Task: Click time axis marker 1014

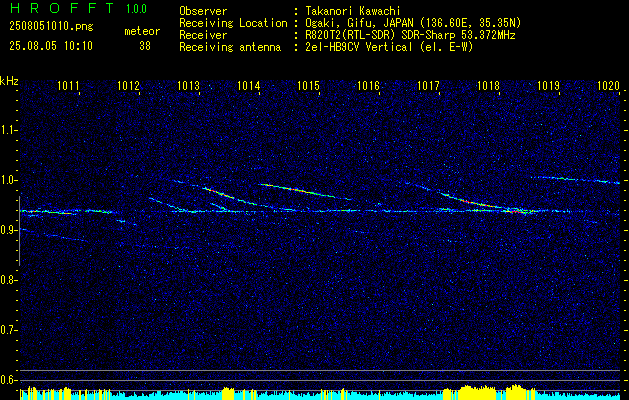Action: point(248,85)
